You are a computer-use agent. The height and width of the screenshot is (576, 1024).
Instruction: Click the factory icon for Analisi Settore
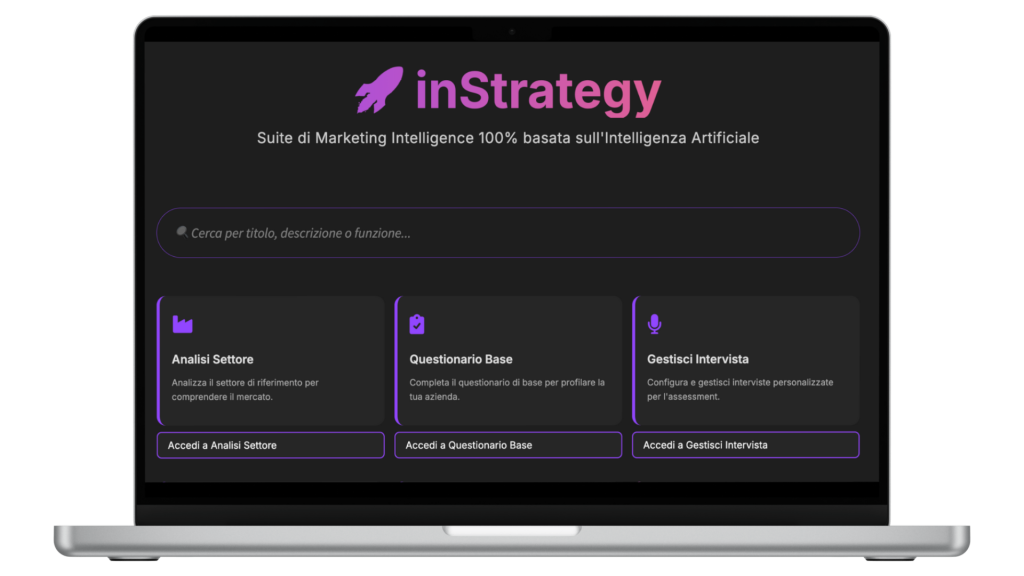coord(182,324)
